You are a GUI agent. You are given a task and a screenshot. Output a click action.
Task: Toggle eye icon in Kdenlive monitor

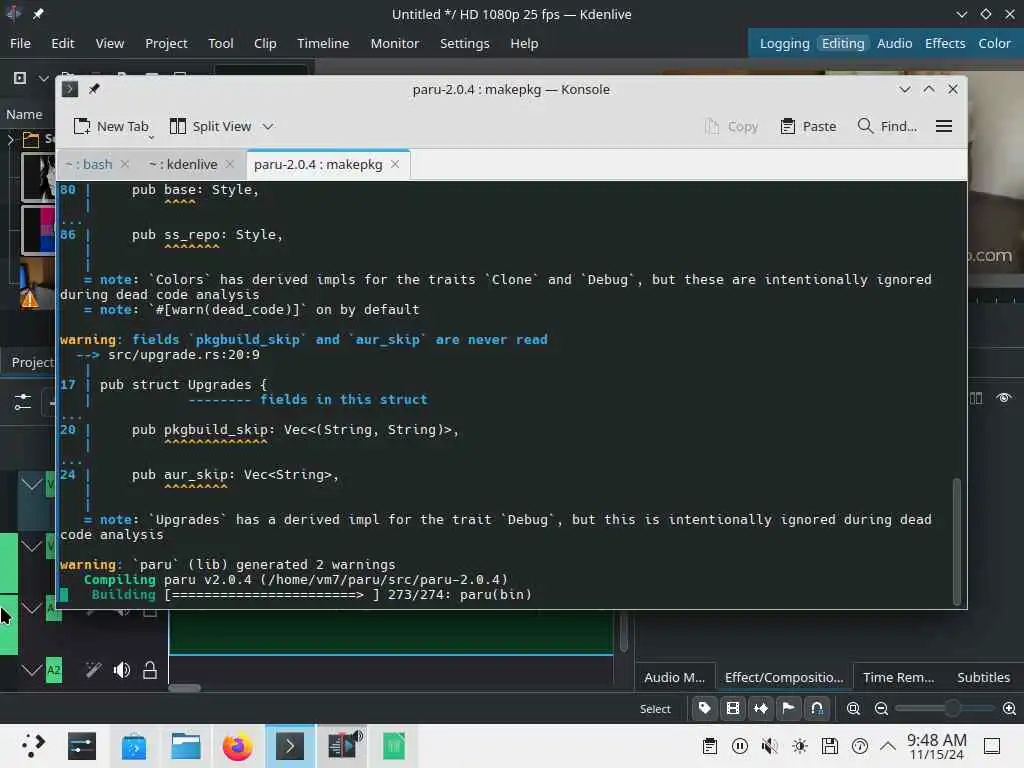coord(1004,398)
